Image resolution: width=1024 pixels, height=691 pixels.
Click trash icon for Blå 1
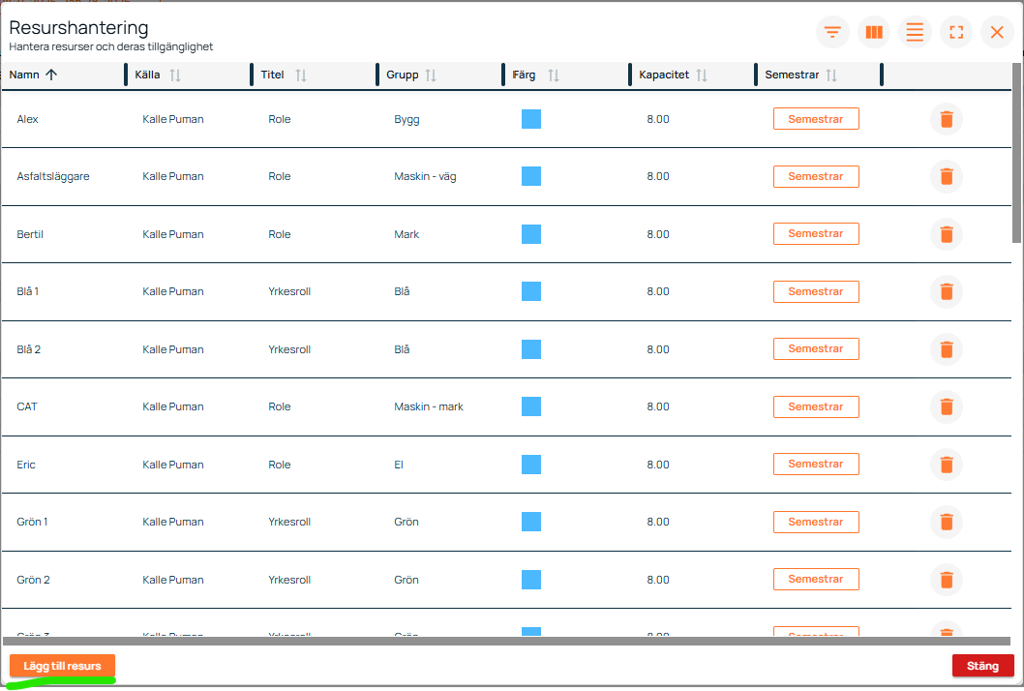(x=946, y=292)
